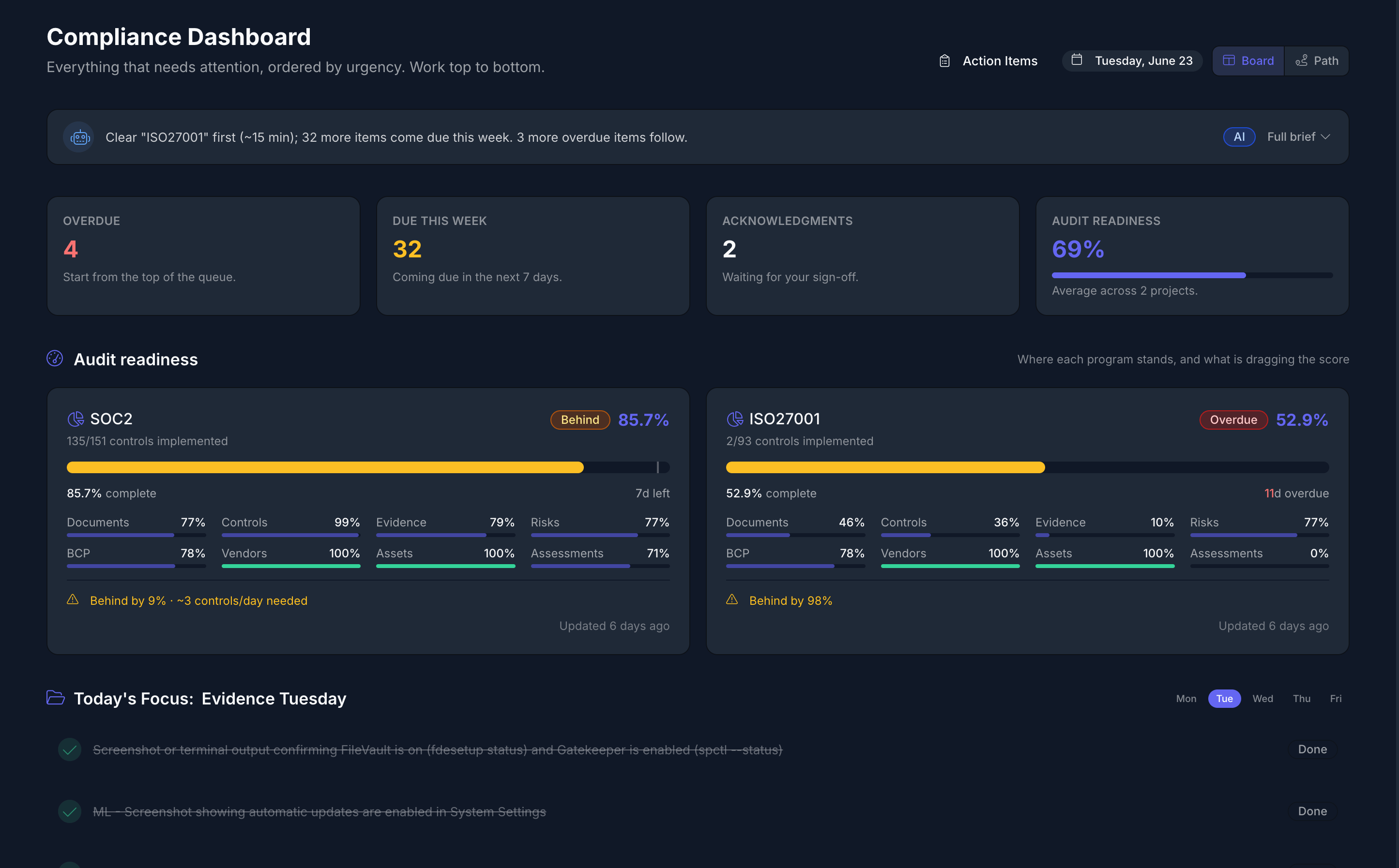Click the warning triangle beside Behind by 9%
Viewport: 1399px width, 868px height.
point(72,599)
